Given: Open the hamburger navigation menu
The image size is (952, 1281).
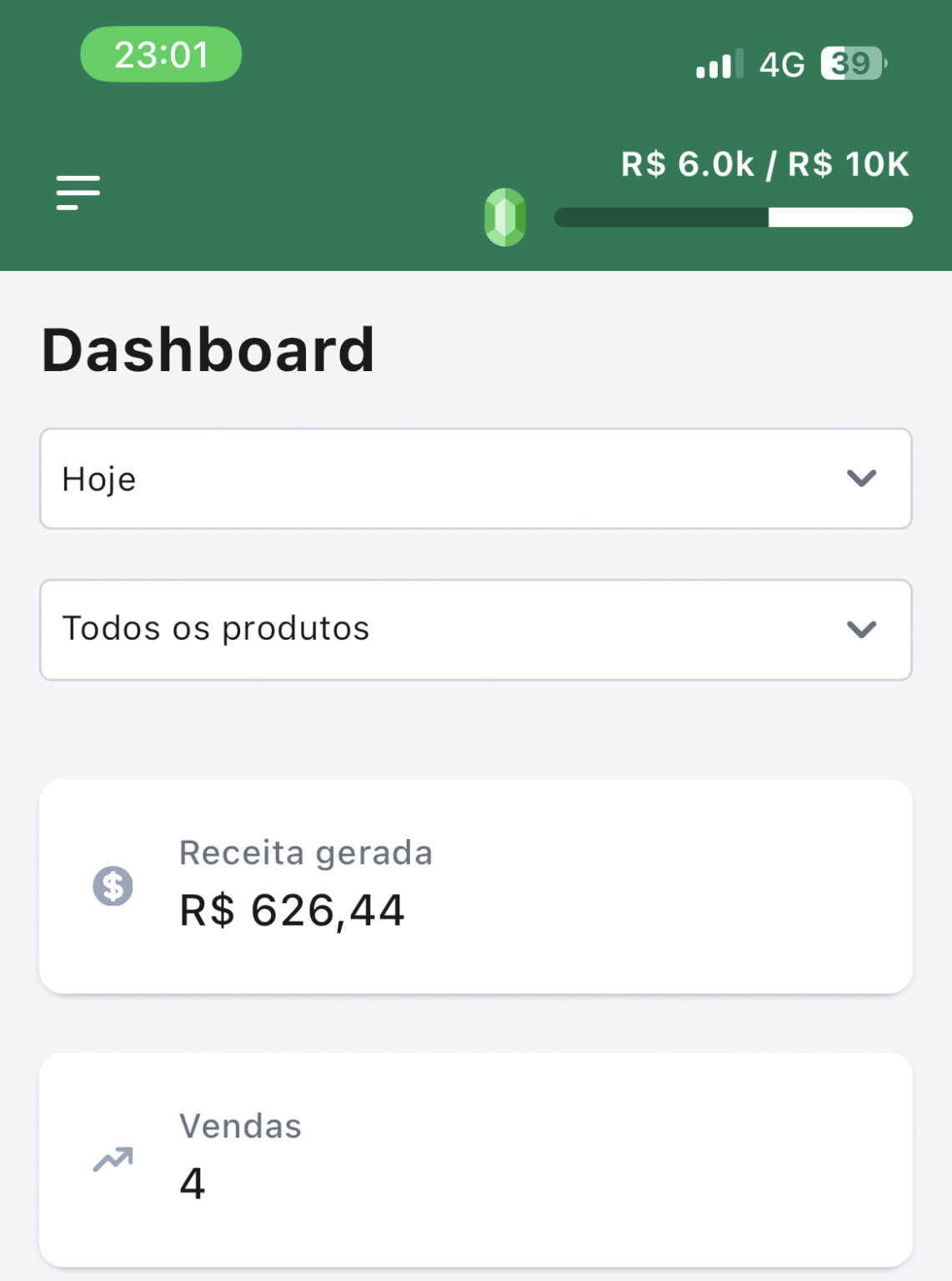Looking at the screenshot, I should click(78, 193).
